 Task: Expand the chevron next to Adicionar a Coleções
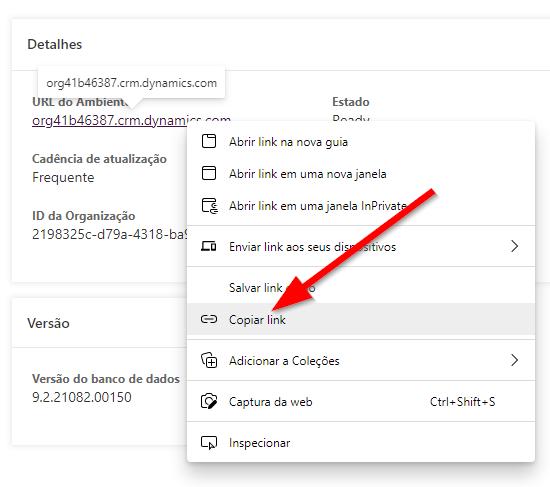tap(515, 360)
